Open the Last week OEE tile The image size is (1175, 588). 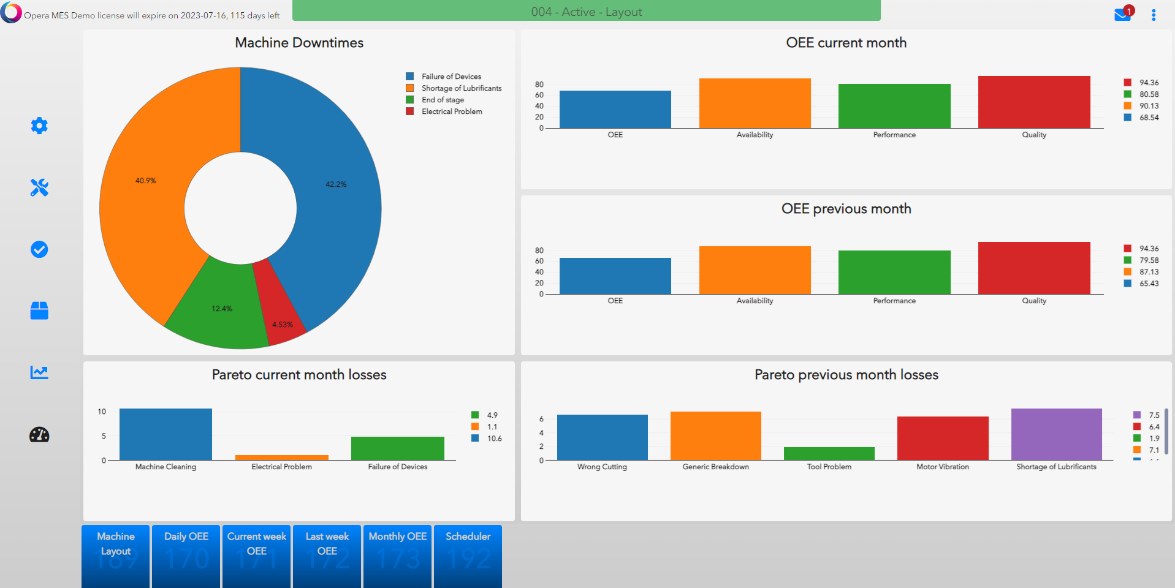pyautogui.click(x=327, y=556)
